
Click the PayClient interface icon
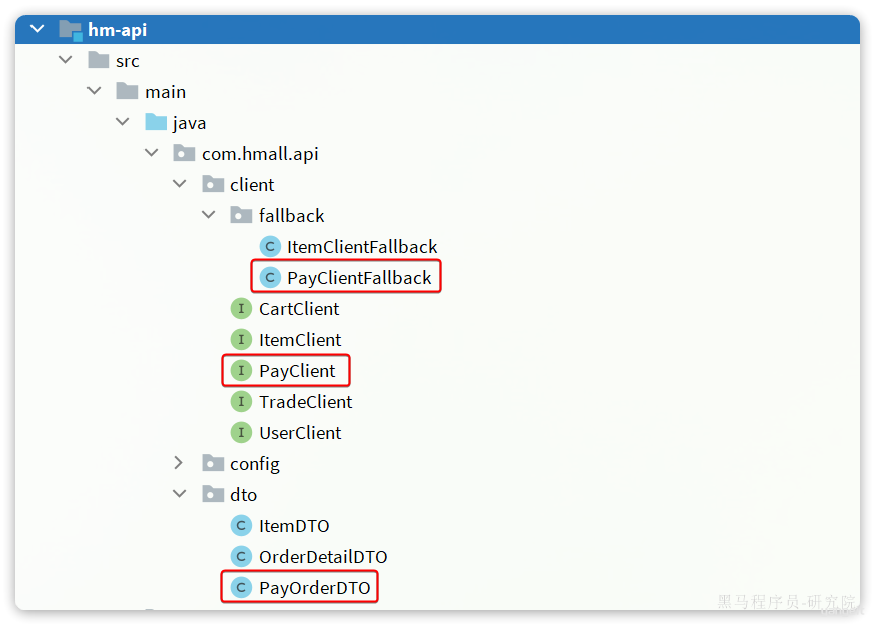(241, 370)
